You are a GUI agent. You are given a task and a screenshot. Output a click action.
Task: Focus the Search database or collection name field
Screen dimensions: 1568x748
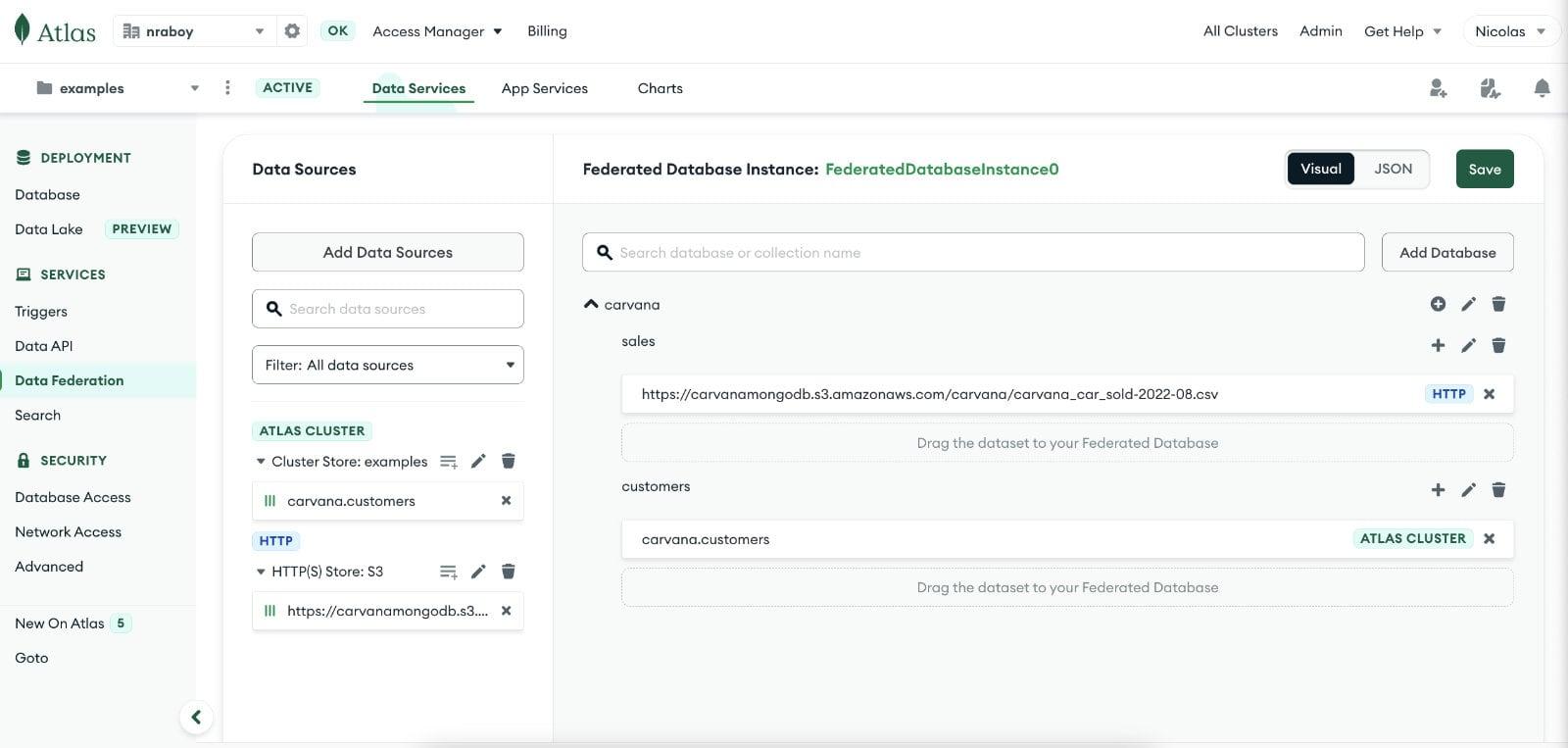[x=973, y=252]
